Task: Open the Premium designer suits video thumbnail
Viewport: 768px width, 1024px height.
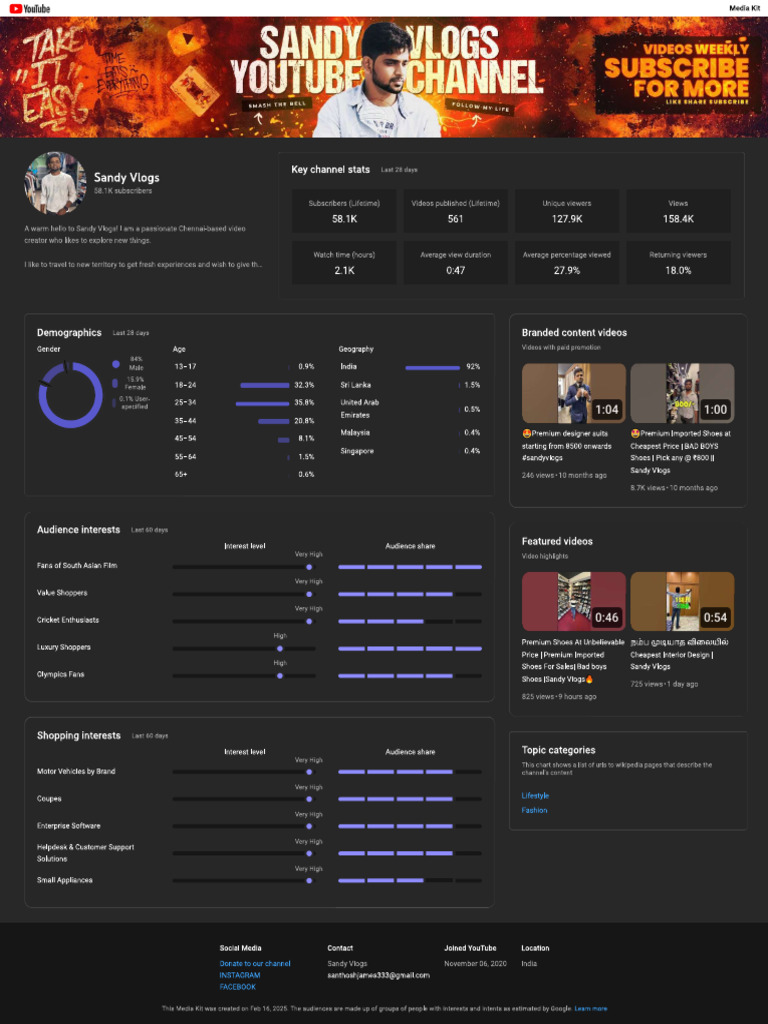Action: [573, 393]
